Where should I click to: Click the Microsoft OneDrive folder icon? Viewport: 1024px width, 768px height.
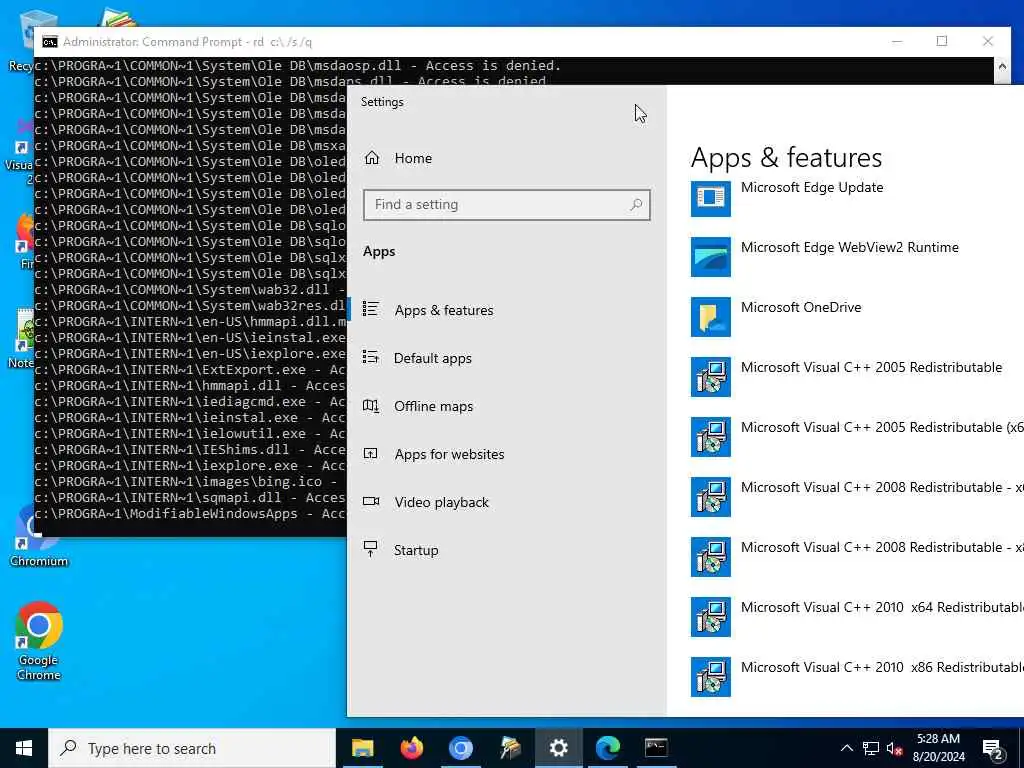tap(711, 317)
